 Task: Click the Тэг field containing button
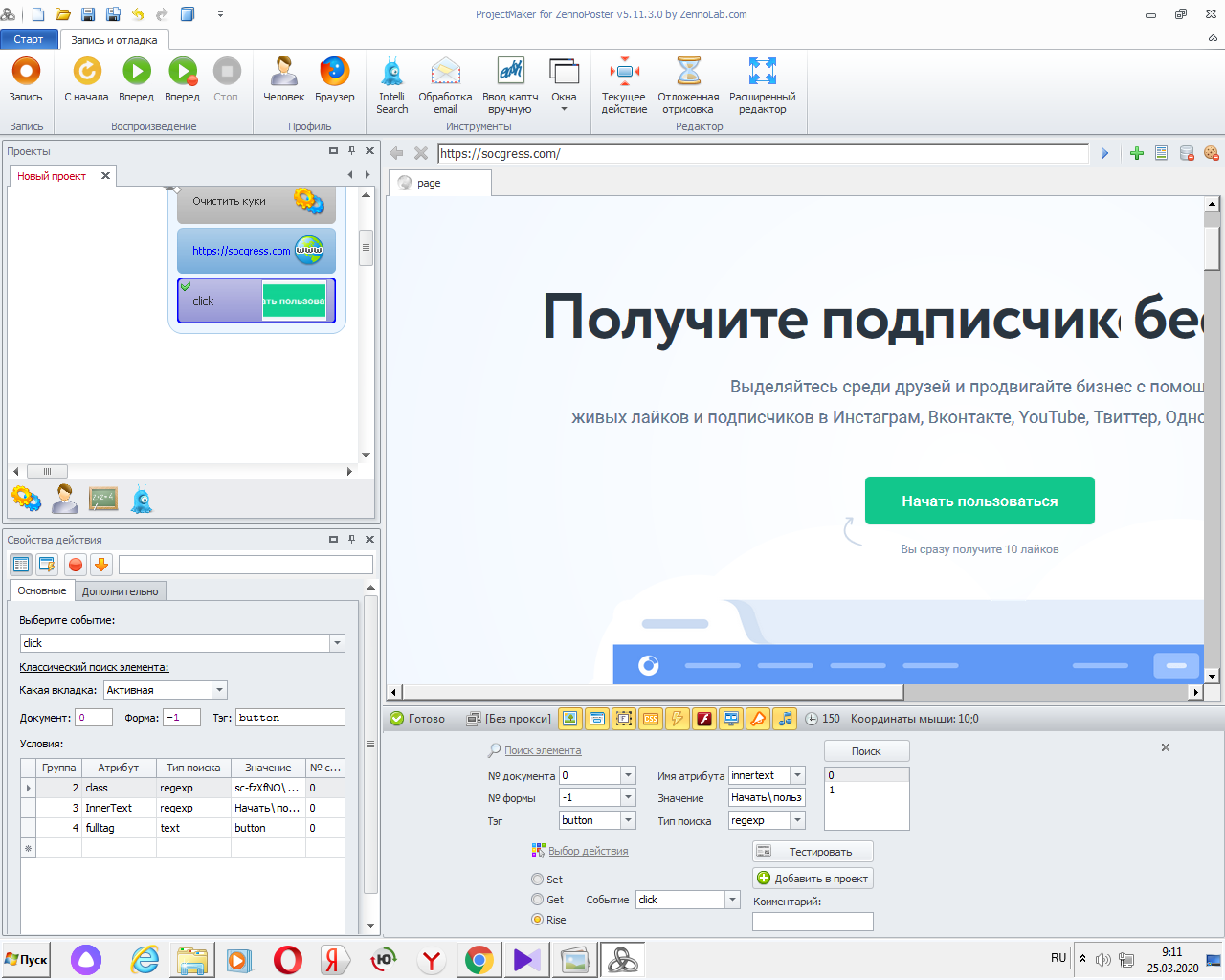pyautogui.click(x=290, y=717)
